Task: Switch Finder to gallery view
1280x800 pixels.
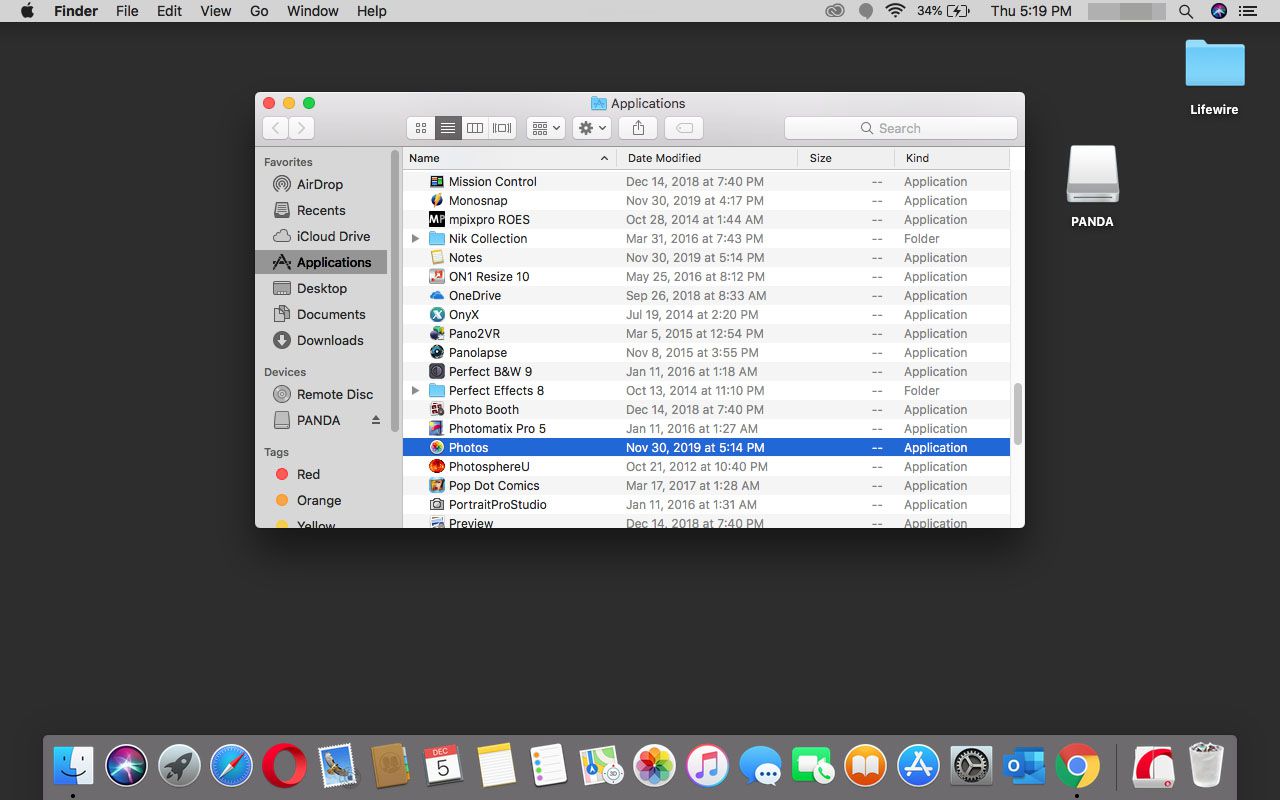Action: pyautogui.click(x=502, y=128)
